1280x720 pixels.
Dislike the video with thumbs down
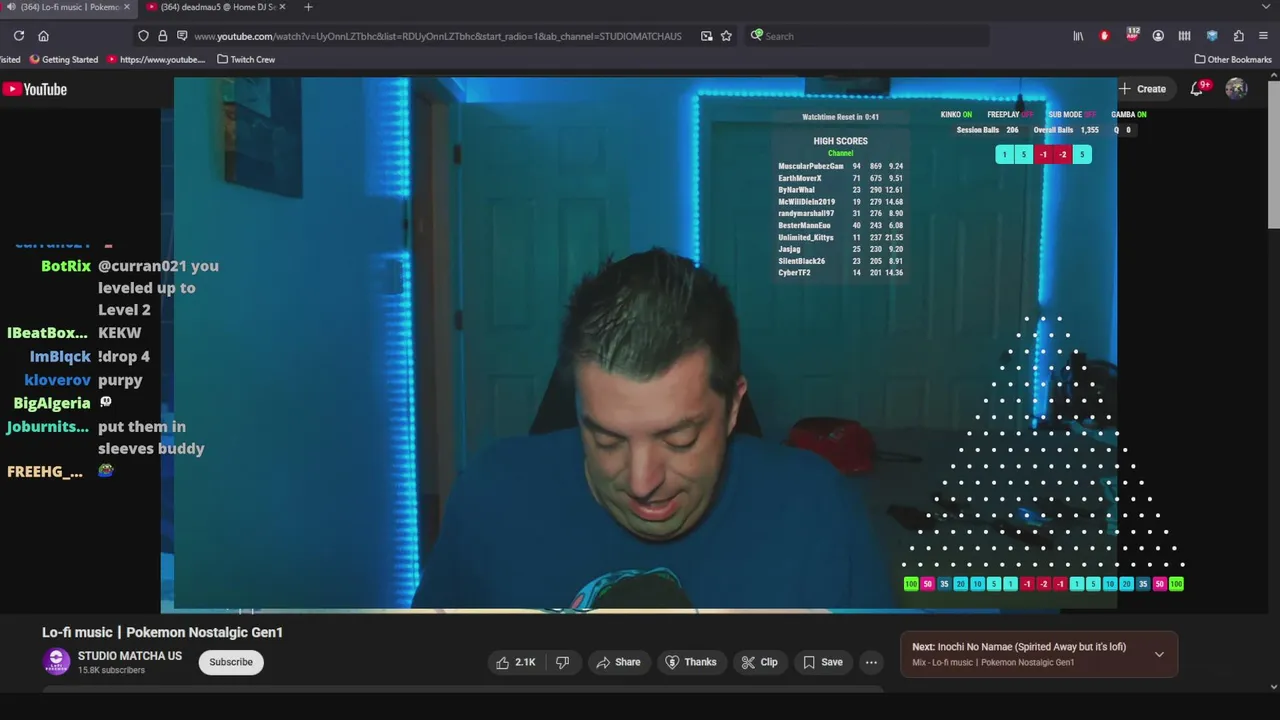(x=562, y=662)
